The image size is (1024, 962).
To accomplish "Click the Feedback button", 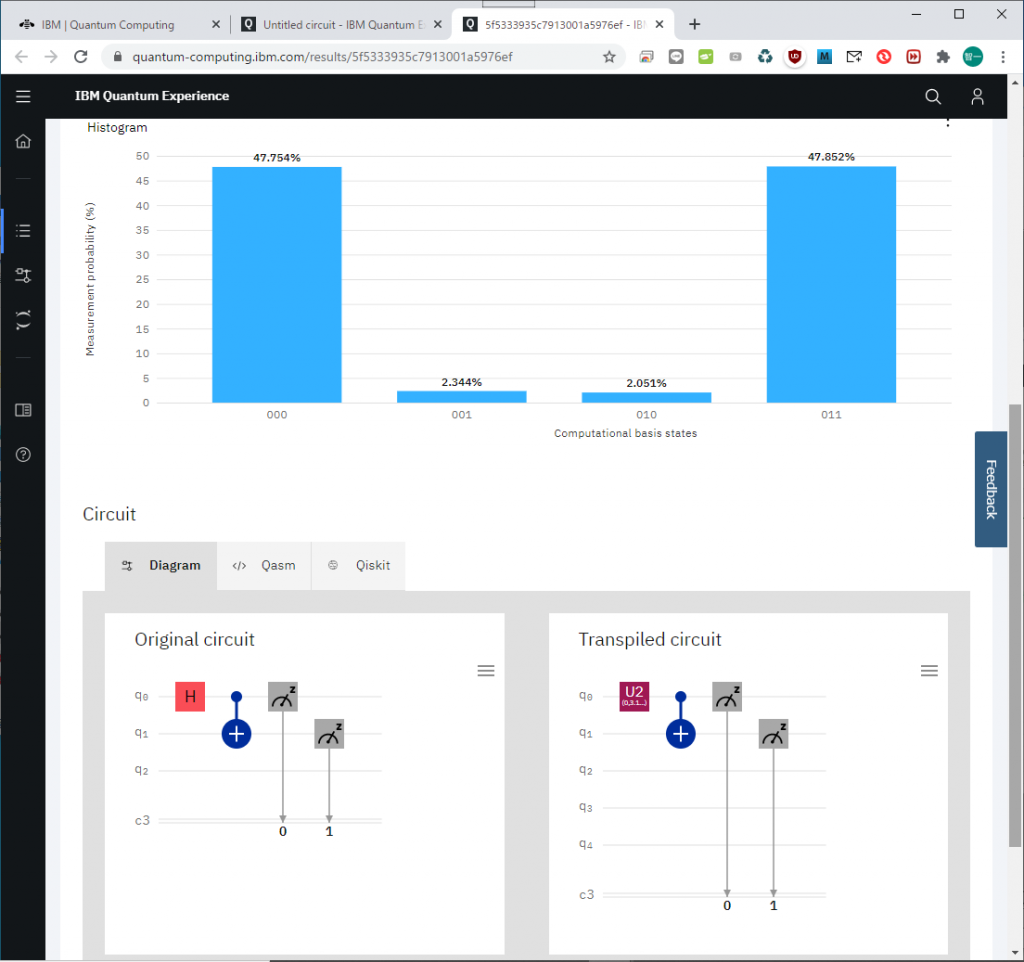I will tap(990, 489).
